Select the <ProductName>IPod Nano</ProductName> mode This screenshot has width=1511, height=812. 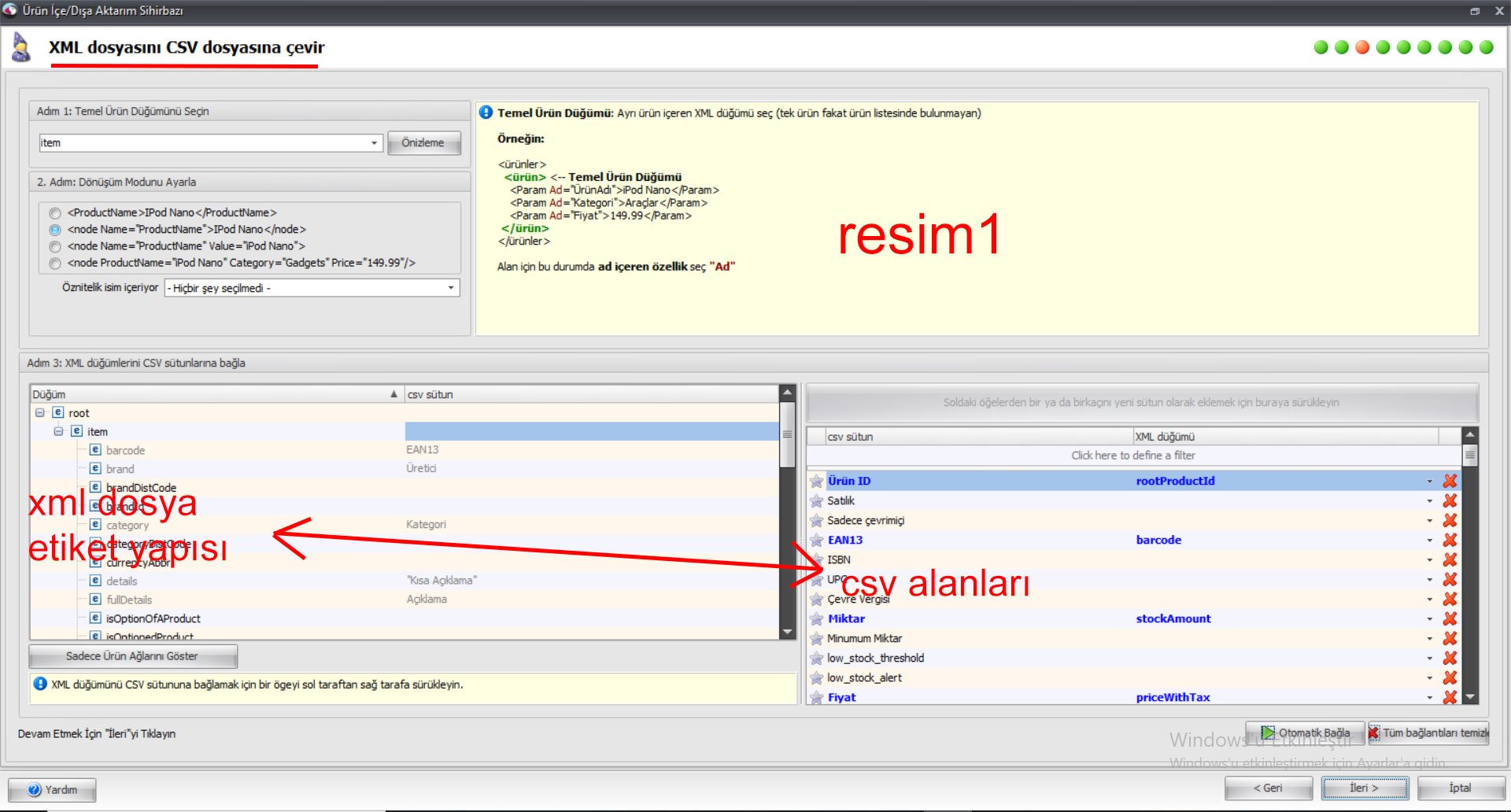[x=55, y=213]
